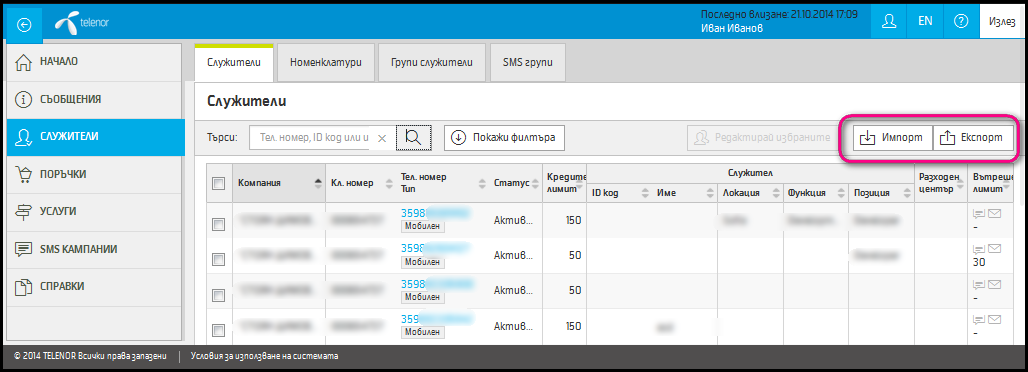Open the help question mark icon
This screenshot has height=372, width=1028.
coord(960,22)
